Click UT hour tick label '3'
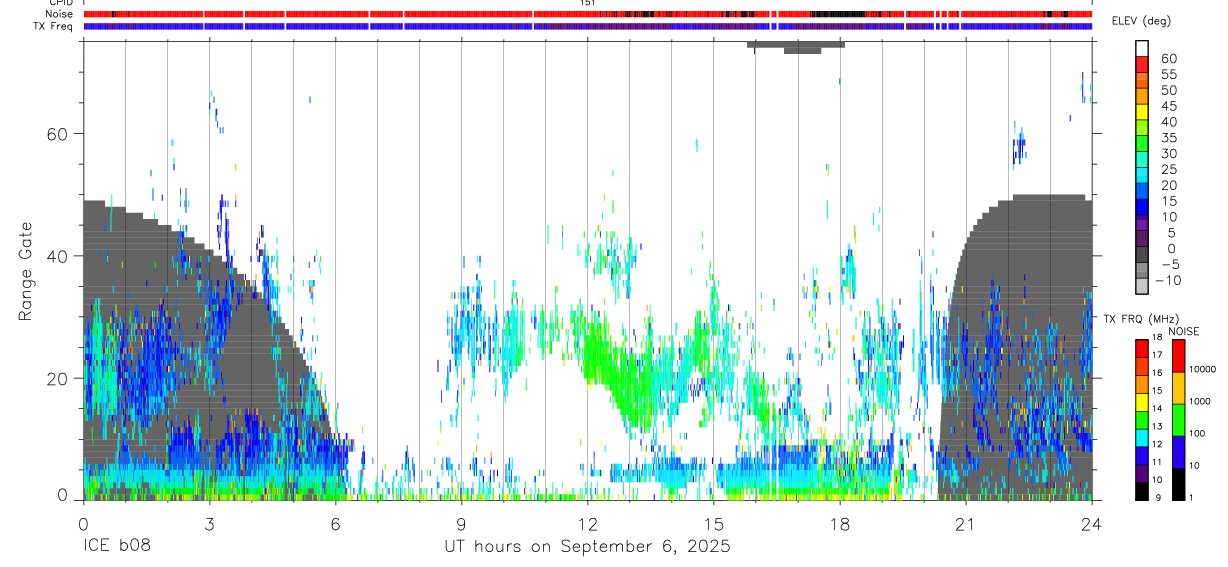Viewport: 1228px width, 567px height. coord(209,523)
